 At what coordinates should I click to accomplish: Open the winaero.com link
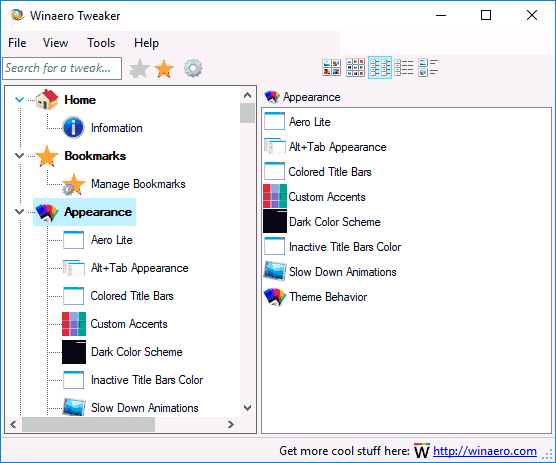click(485, 451)
